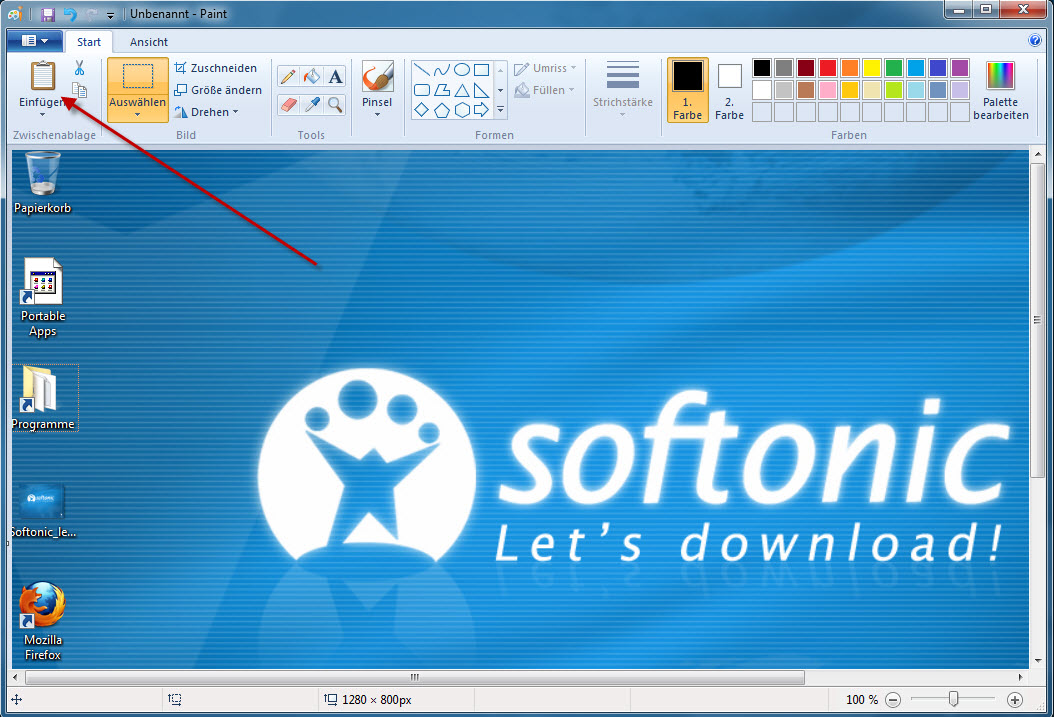Screen dimensions: 1054x717
Task: Expand the Pinsel brush dropdown arrow
Action: (377, 114)
